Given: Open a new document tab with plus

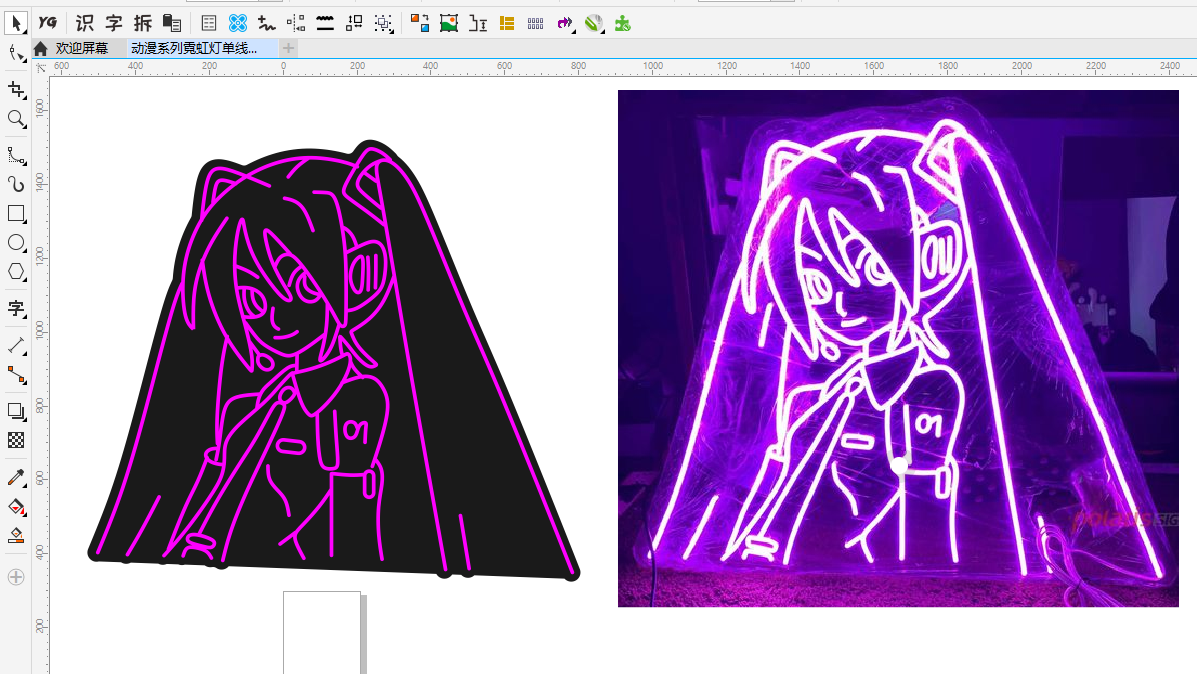Looking at the screenshot, I should pyautogui.click(x=288, y=48).
